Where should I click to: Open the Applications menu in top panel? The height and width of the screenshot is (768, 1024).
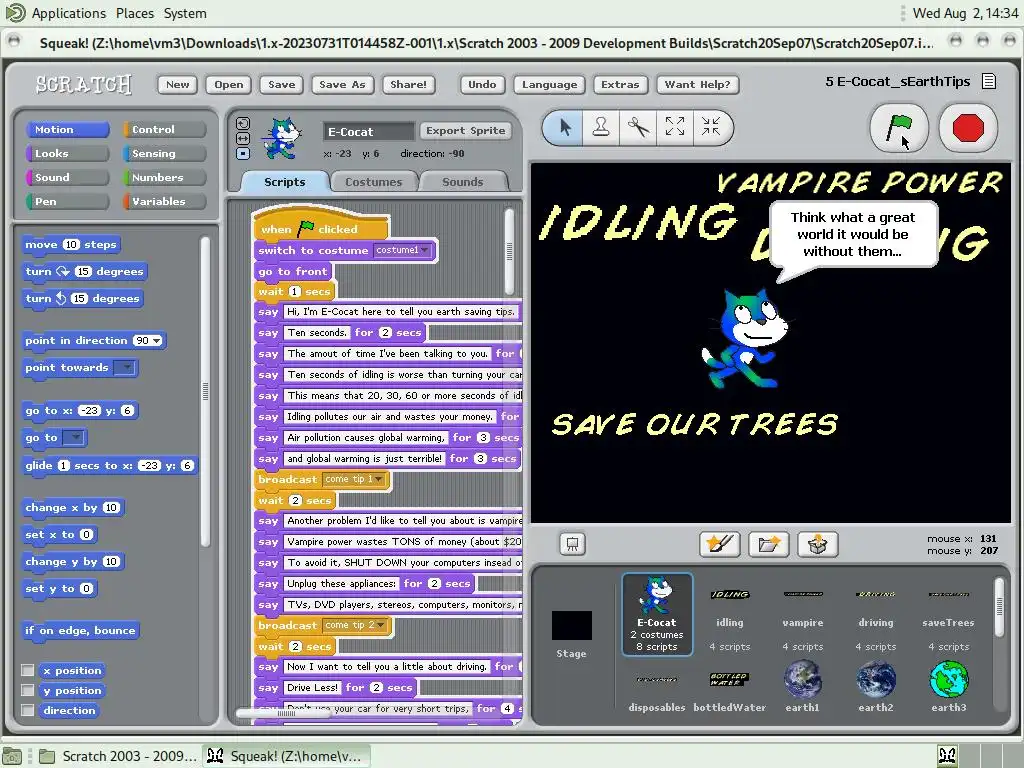coord(69,13)
